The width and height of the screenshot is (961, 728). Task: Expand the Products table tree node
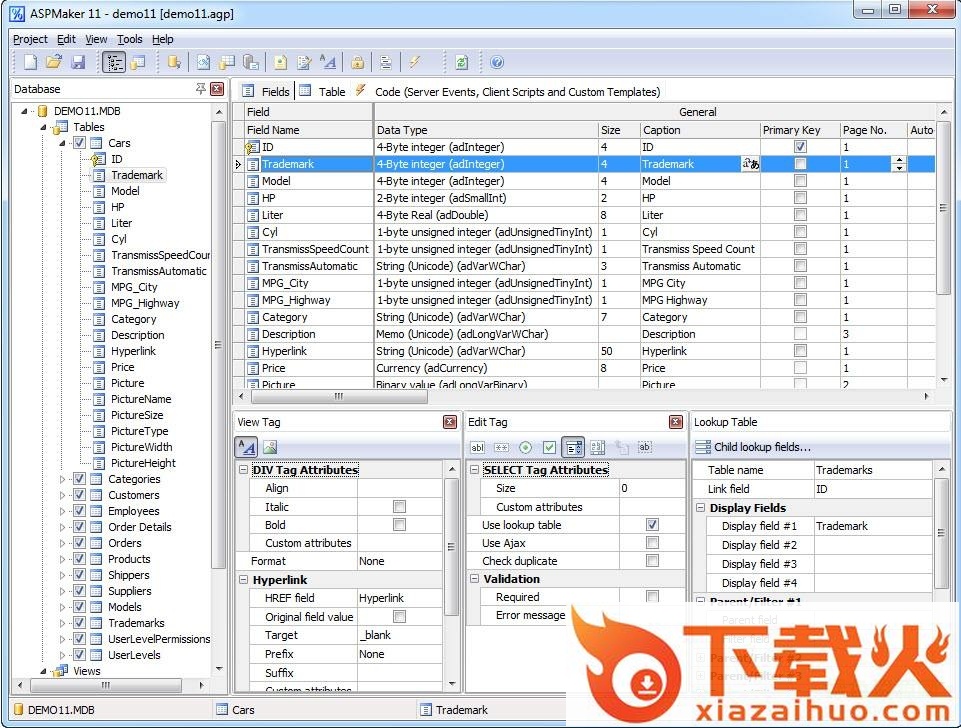[x=62, y=559]
